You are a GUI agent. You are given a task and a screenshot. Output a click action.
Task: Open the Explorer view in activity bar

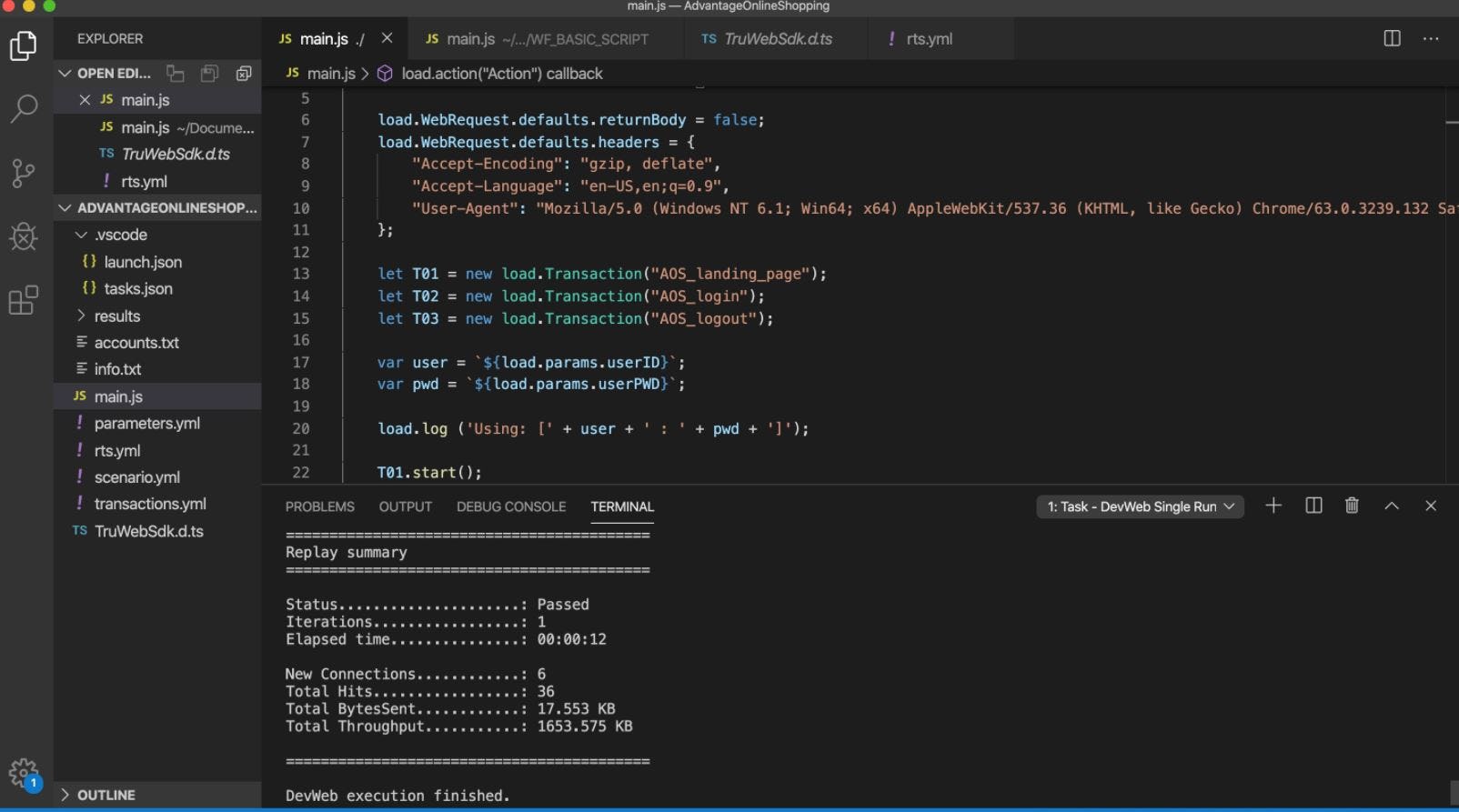24,45
